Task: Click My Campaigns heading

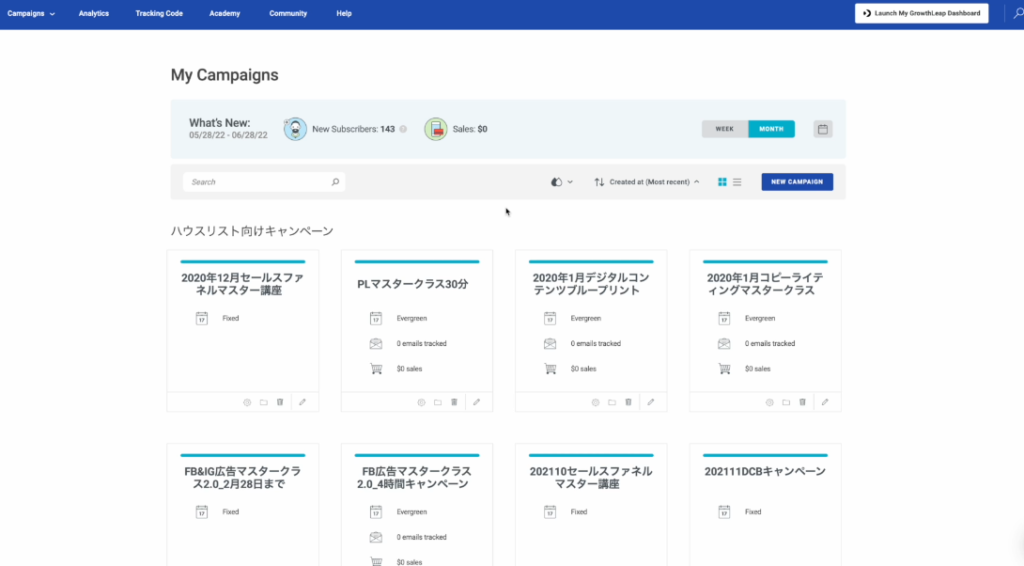Action: [x=225, y=75]
